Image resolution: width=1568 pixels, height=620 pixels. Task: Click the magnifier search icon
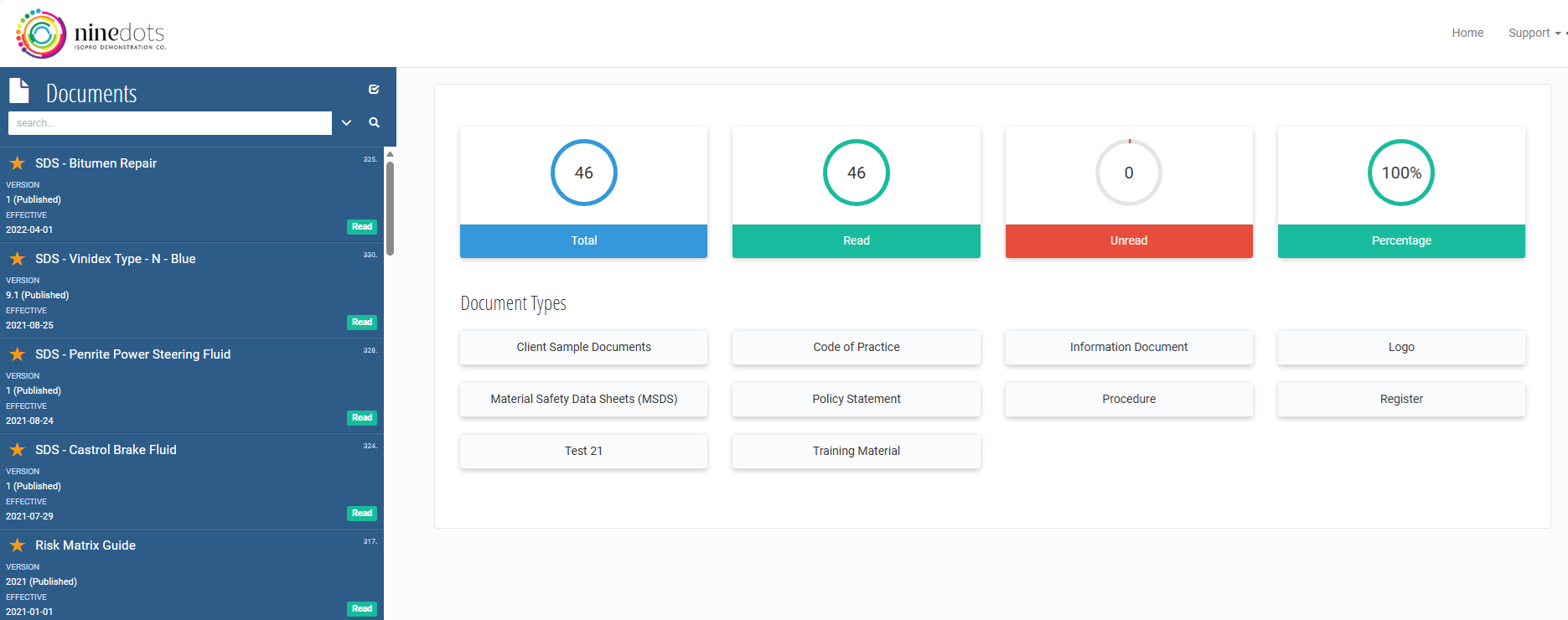click(x=374, y=122)
